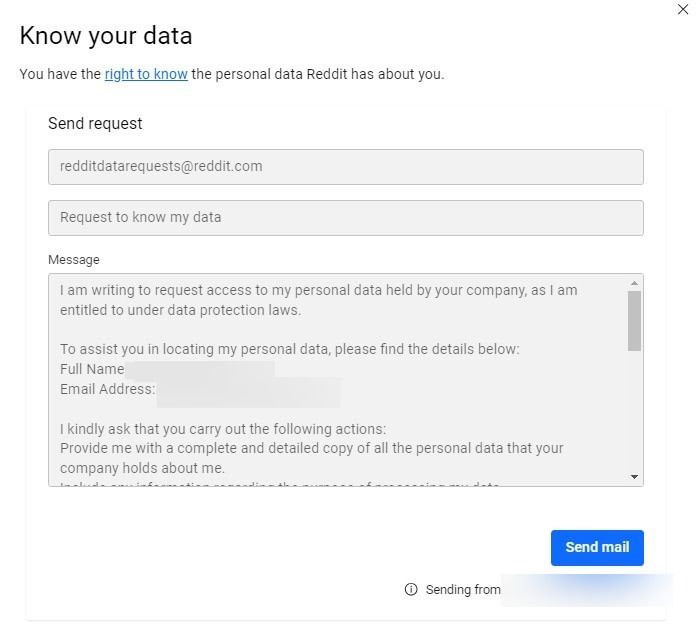Open the 'right to know' link
The width and height of the screenshot is (697, 639).
pos(146,74)
